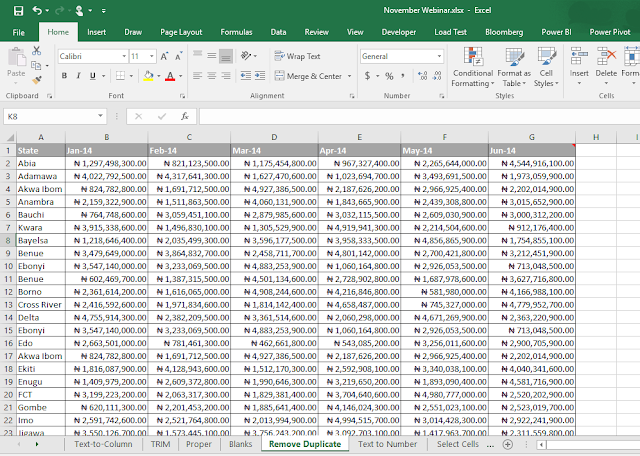Select cell A8 containing Bayelsa

tap(41, 240)
